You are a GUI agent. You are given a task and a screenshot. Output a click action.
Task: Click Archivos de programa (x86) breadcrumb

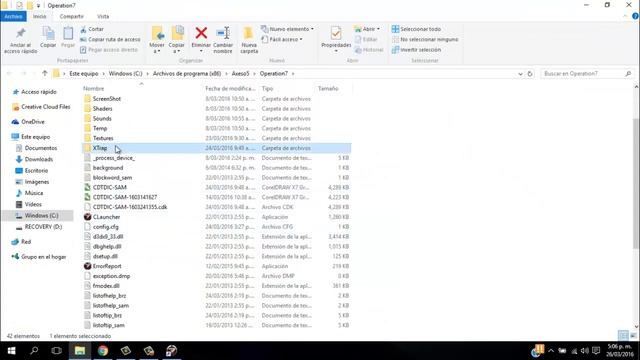point(187,74)
